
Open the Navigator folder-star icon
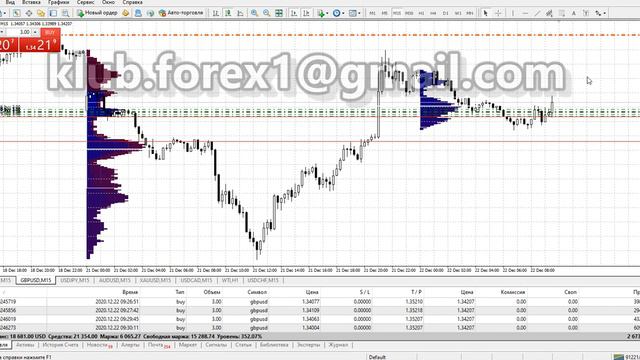41,13
